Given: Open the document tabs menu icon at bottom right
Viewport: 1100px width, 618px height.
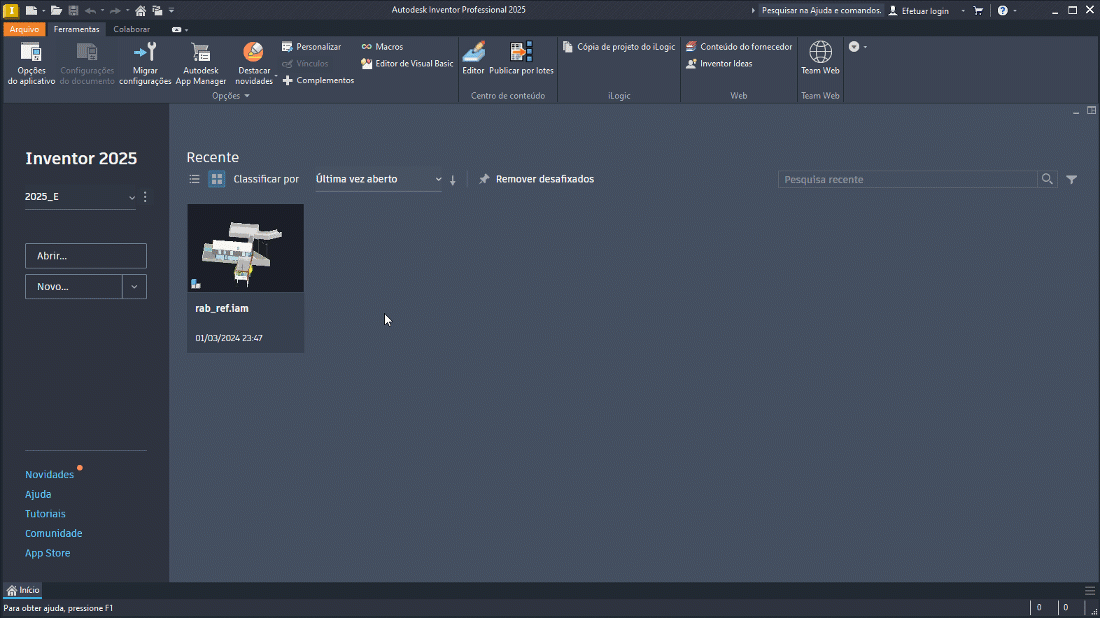Looking at the screenshot, I should (x=1089, y=591).
